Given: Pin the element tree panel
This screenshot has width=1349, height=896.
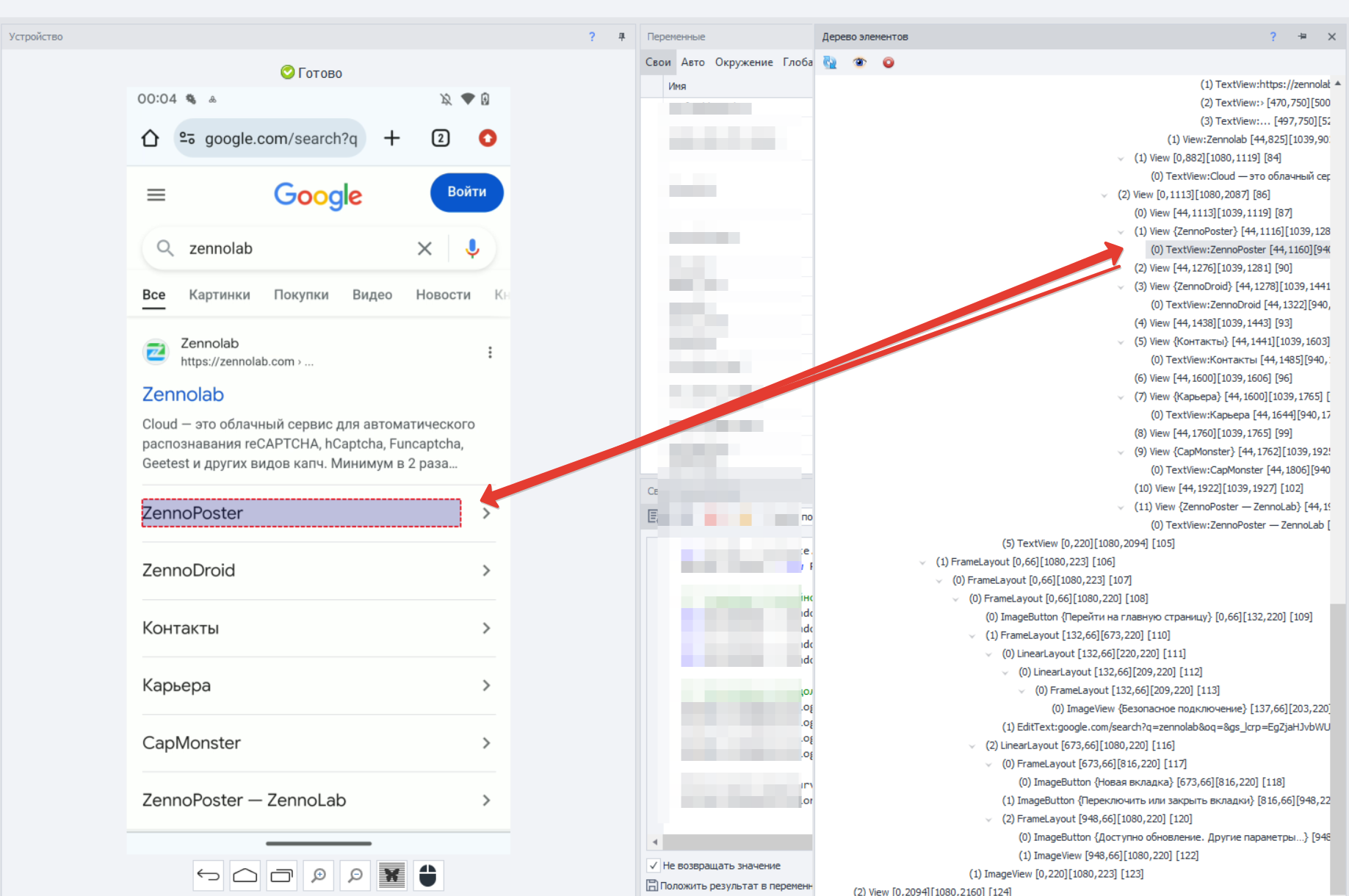Looking at the screenshot, I should [x=1302, y=37].
